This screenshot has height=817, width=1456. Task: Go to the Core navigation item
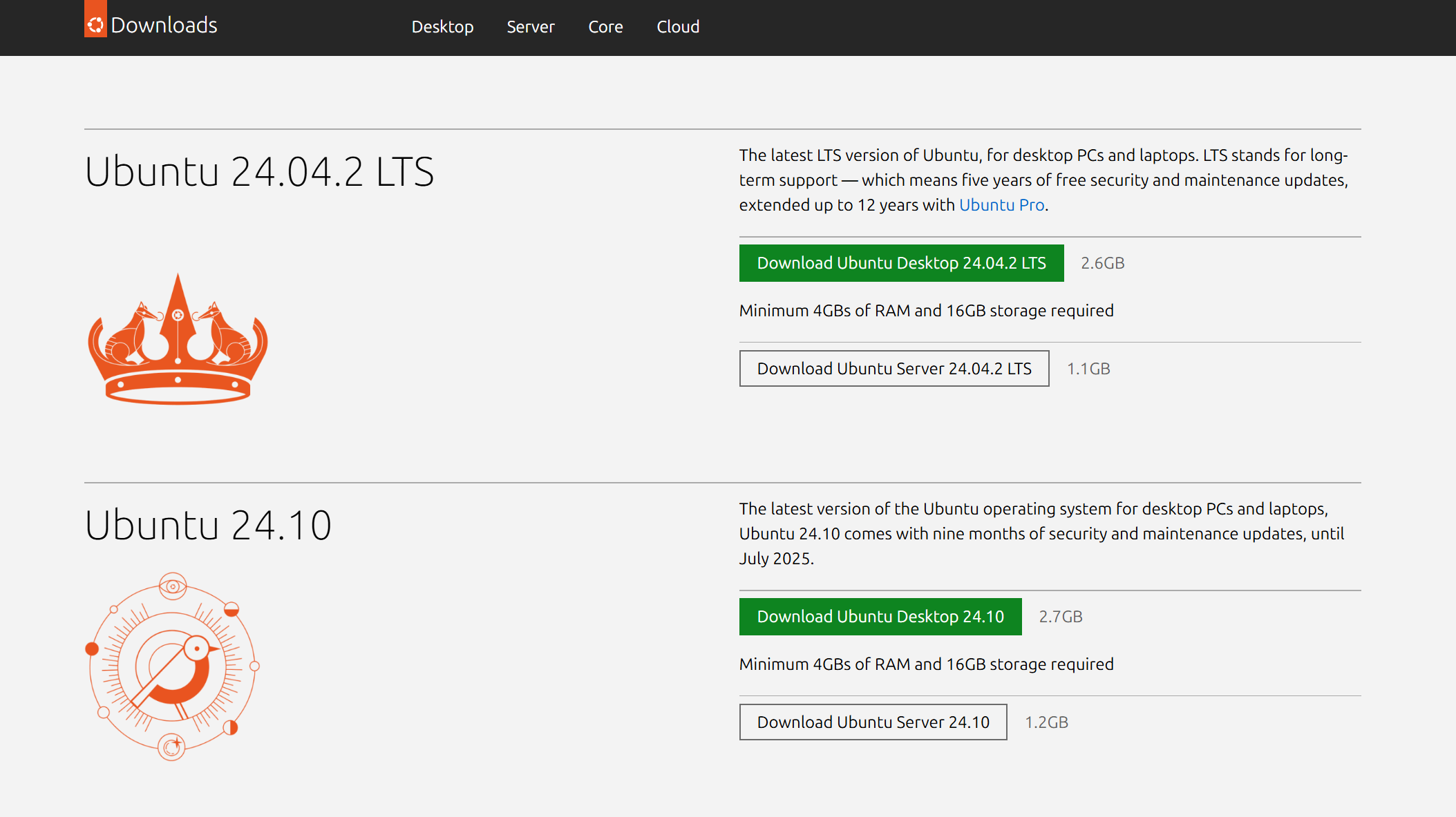click(x=605, y=27)
